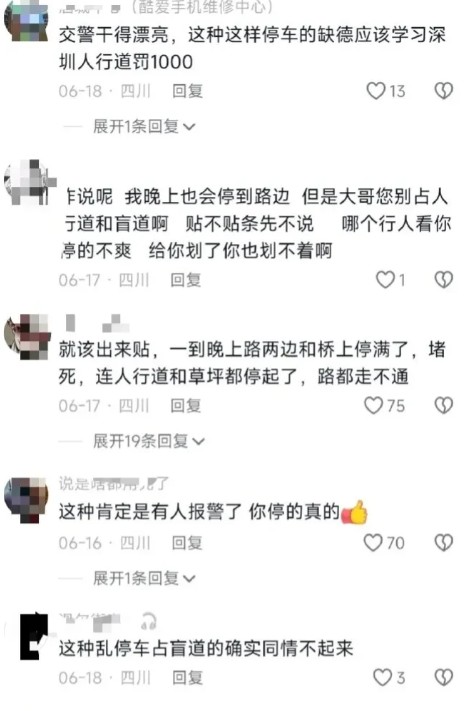Tap broken-heart beside 70 likes
This screenshot has width=470, height=711.
pyautogui.click(x=443, y=542)
